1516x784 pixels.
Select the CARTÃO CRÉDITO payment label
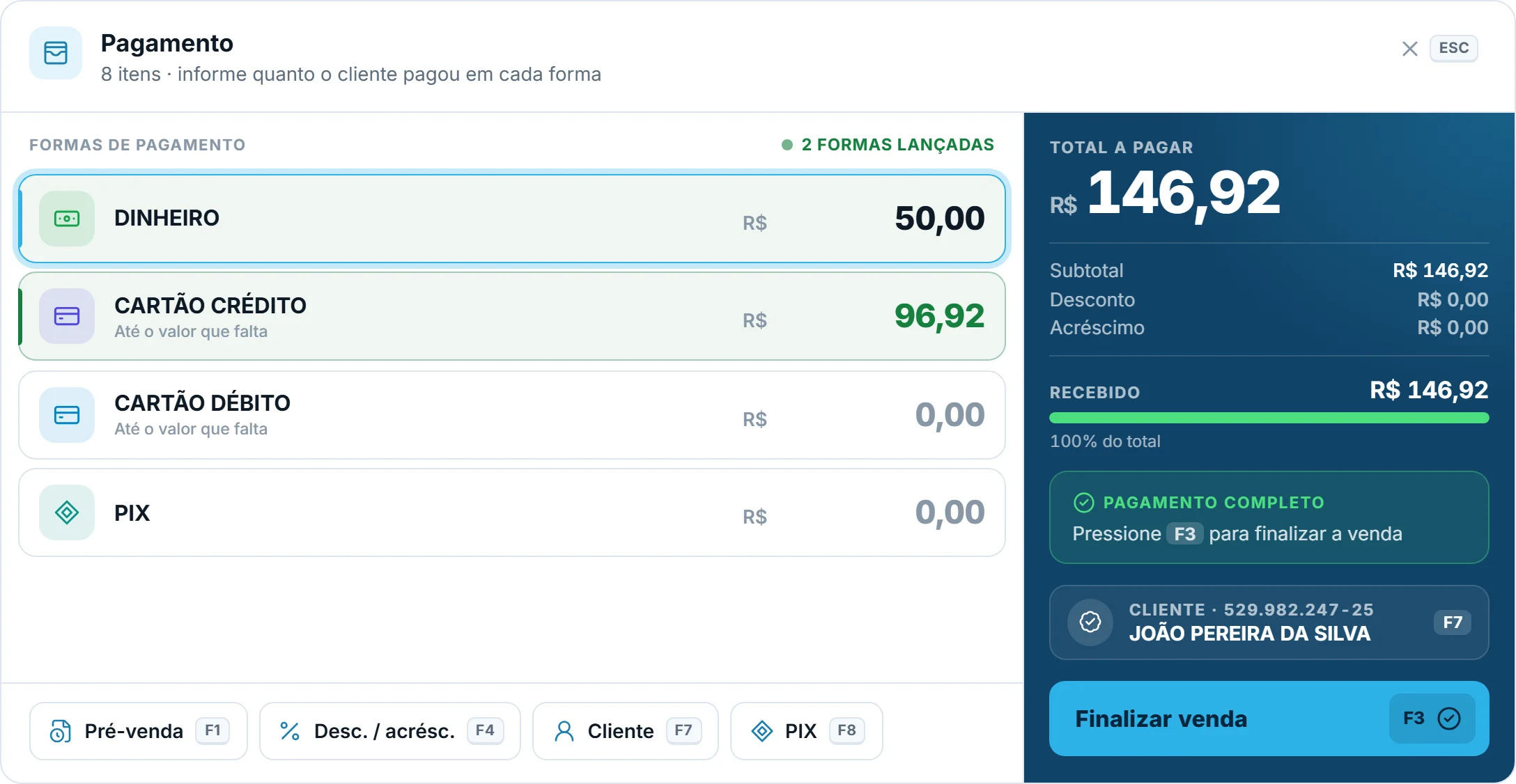pyautogui.click(x=210, y=306)
